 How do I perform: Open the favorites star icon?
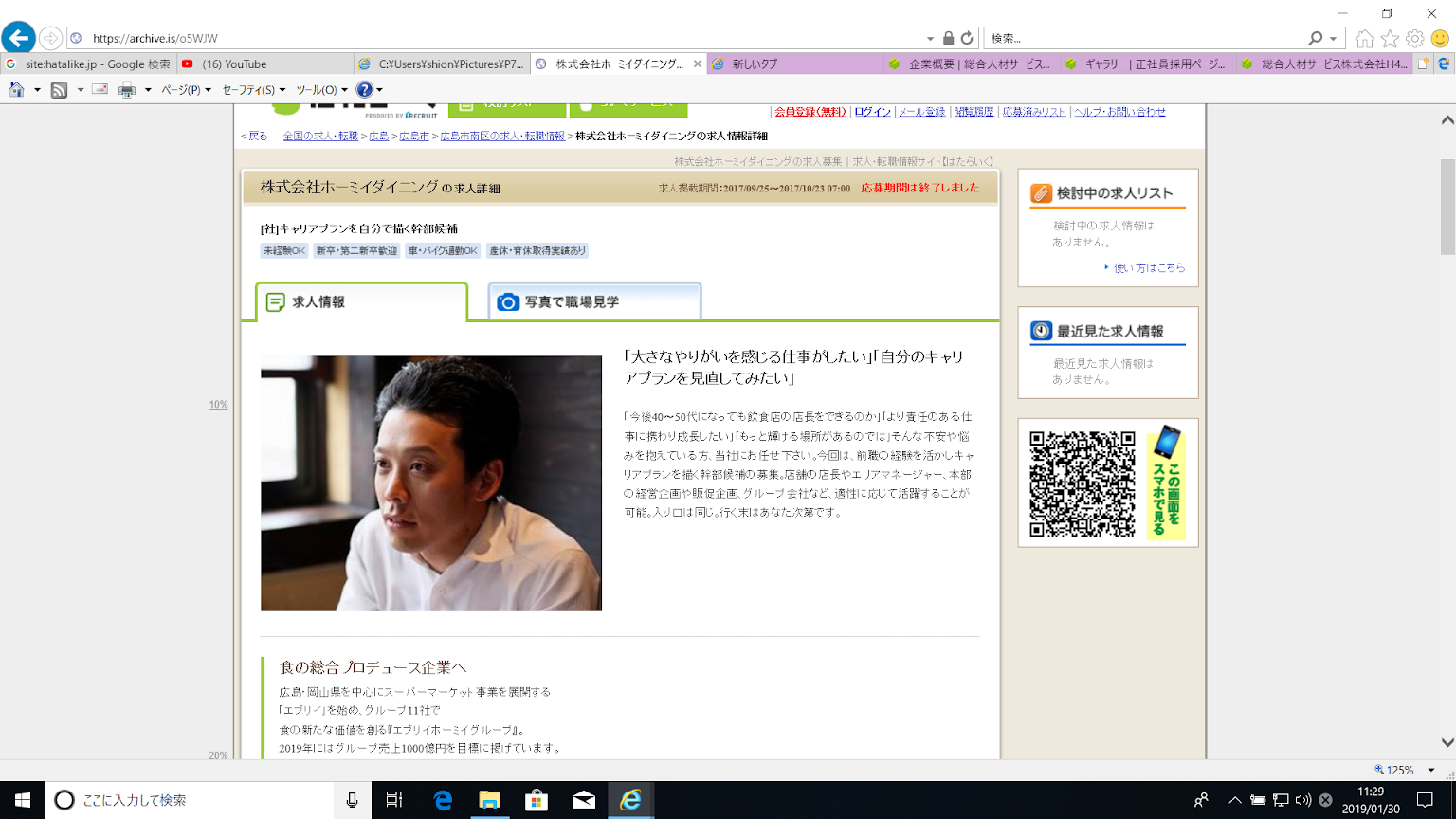(1390, 39)
